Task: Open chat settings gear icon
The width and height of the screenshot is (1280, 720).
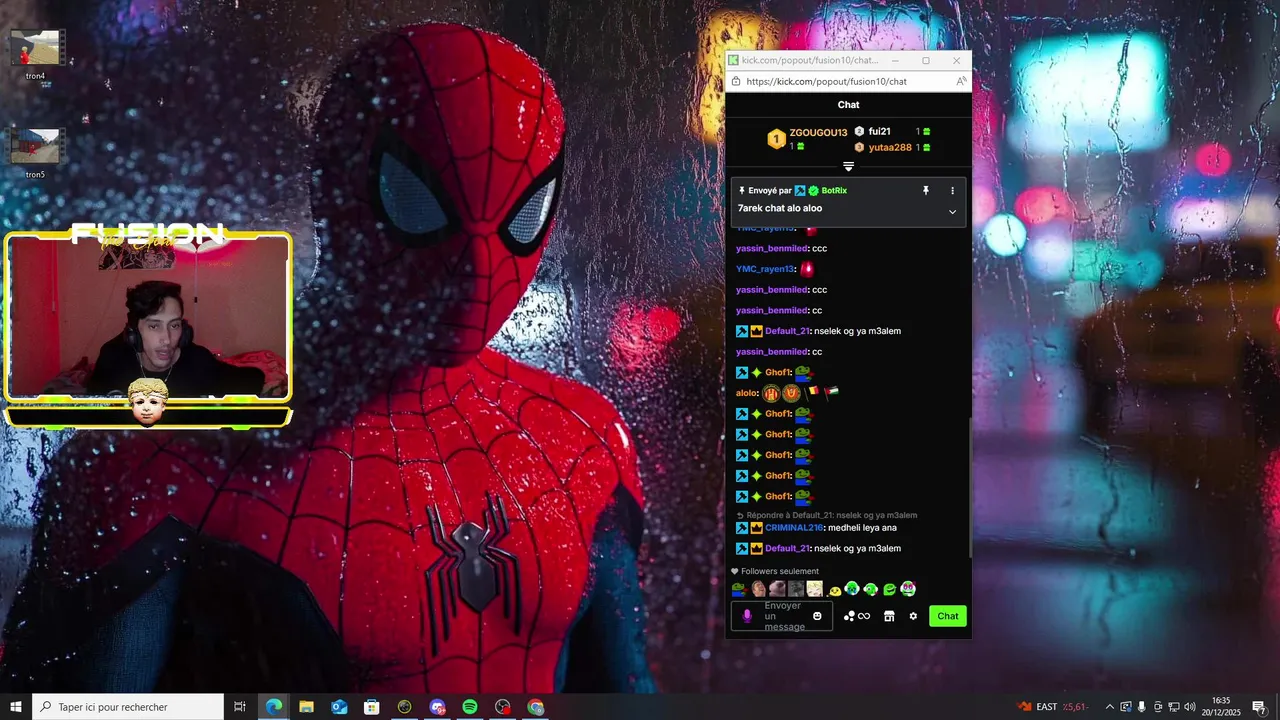Action: click(x=913, y=616)
